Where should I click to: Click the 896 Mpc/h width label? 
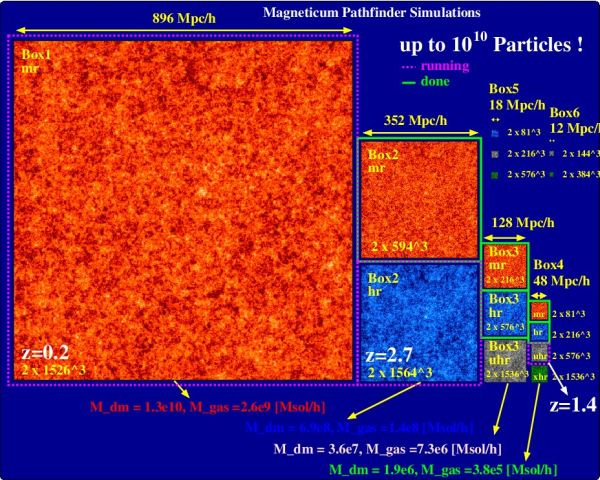pyautogui.click(x=184, y=18)
